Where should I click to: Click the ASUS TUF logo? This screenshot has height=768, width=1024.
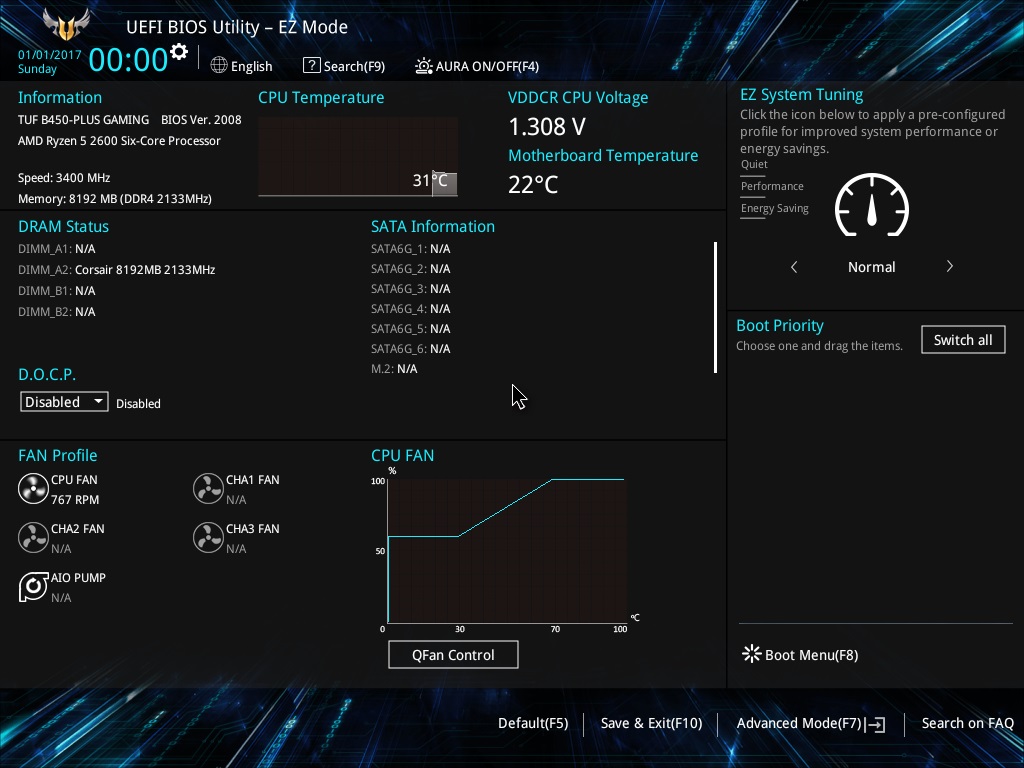pos(66,25)
